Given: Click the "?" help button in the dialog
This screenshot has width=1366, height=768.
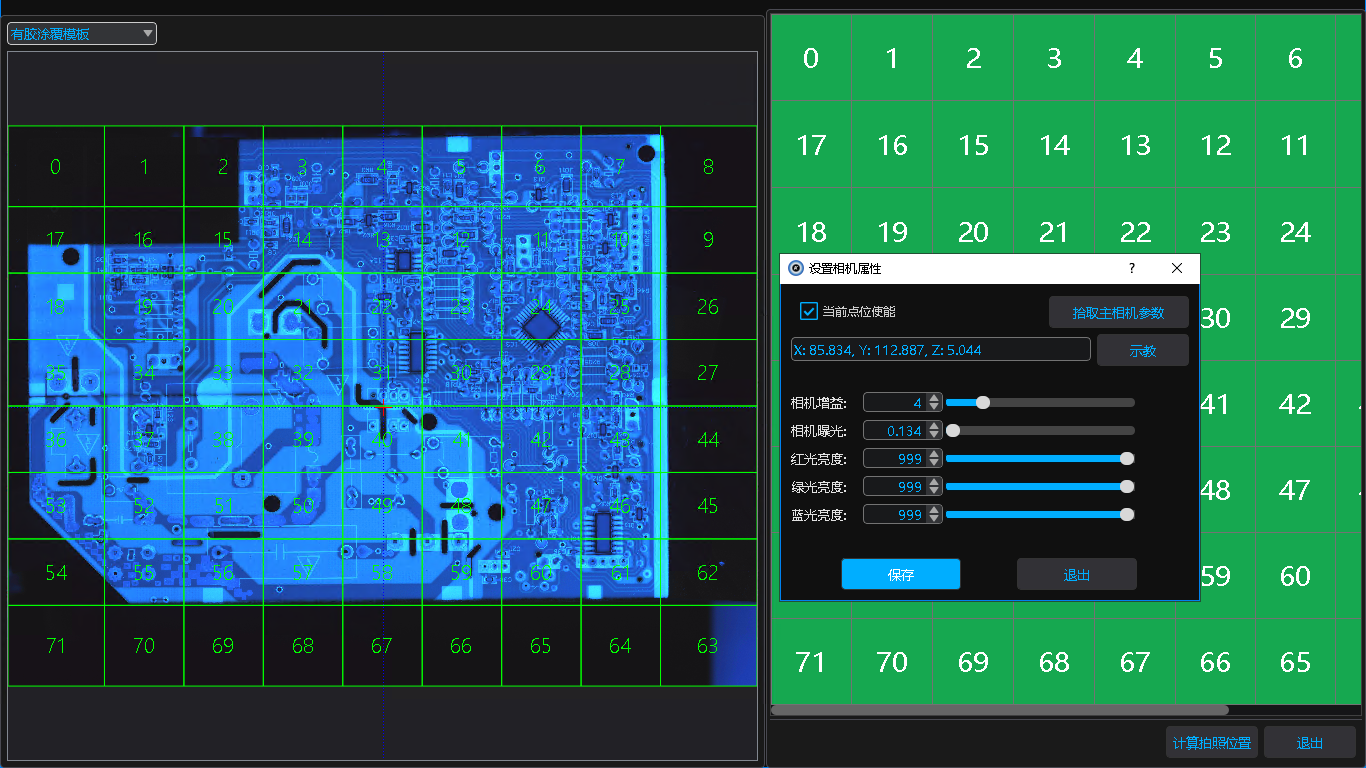Looking at the screenshot, I should click(x=1132, y=269).
